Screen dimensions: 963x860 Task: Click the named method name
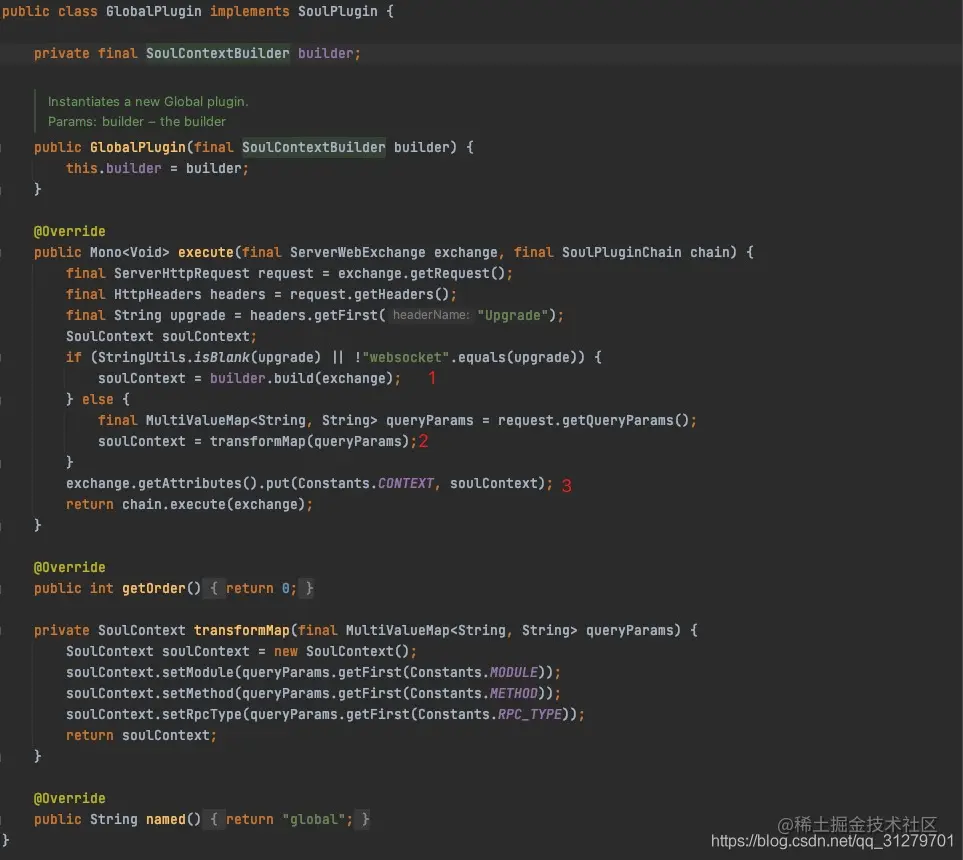tap(166, 819)
